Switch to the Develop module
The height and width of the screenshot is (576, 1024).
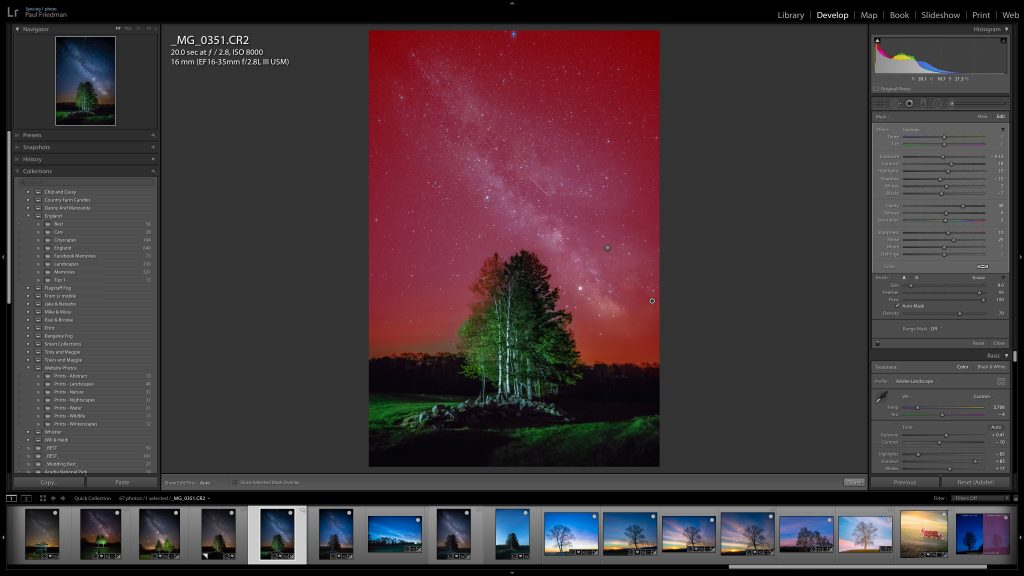[x=832, y=15]
